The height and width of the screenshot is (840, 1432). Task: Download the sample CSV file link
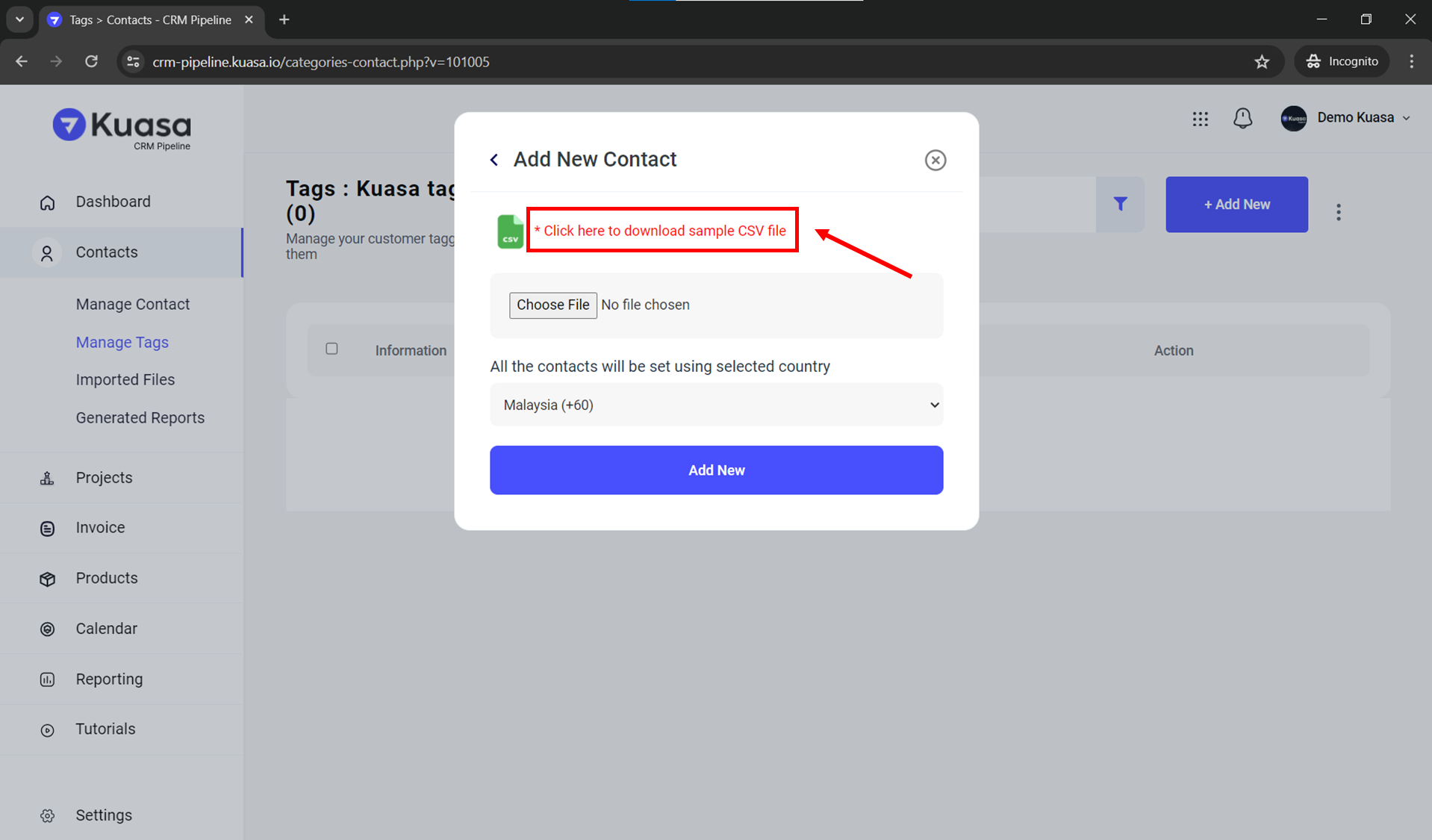(x=661, y=231)
